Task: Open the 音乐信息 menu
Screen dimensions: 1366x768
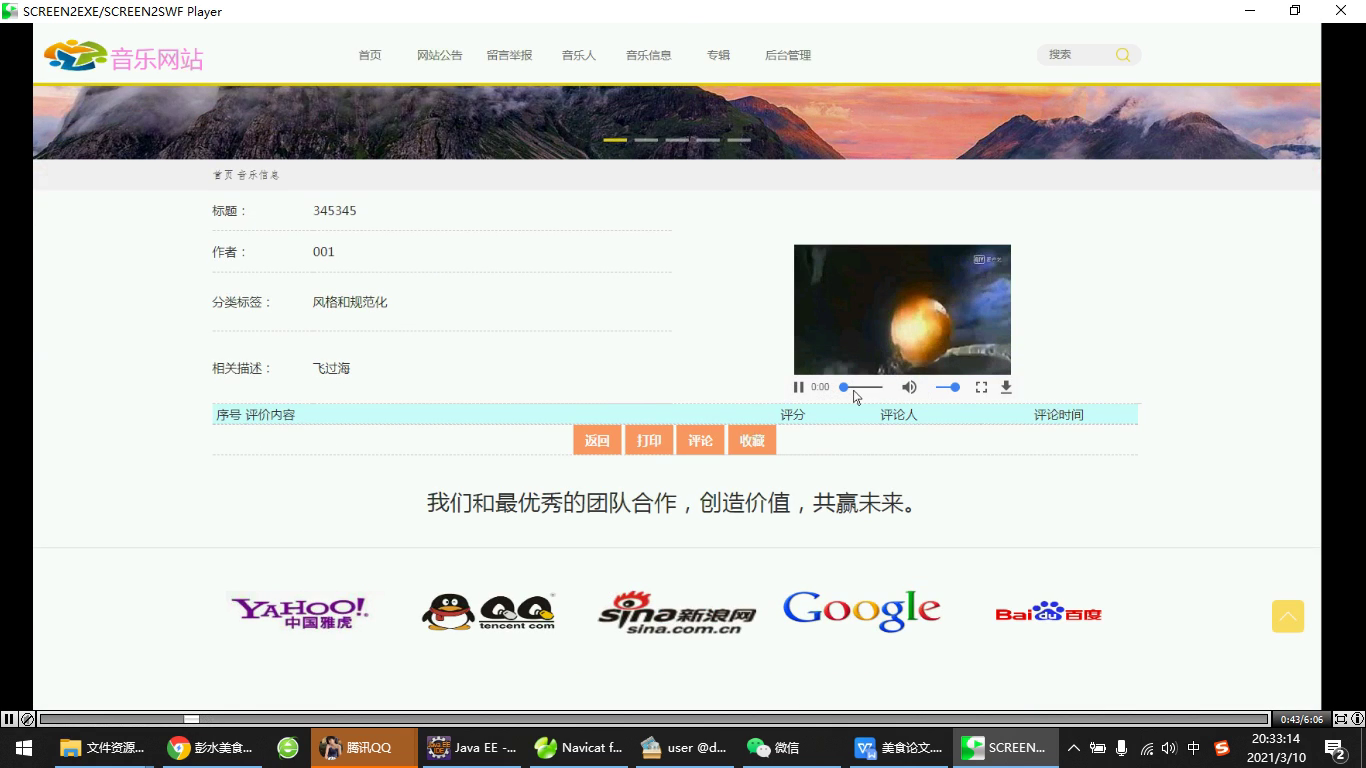Action: click(x=648, y=55)
